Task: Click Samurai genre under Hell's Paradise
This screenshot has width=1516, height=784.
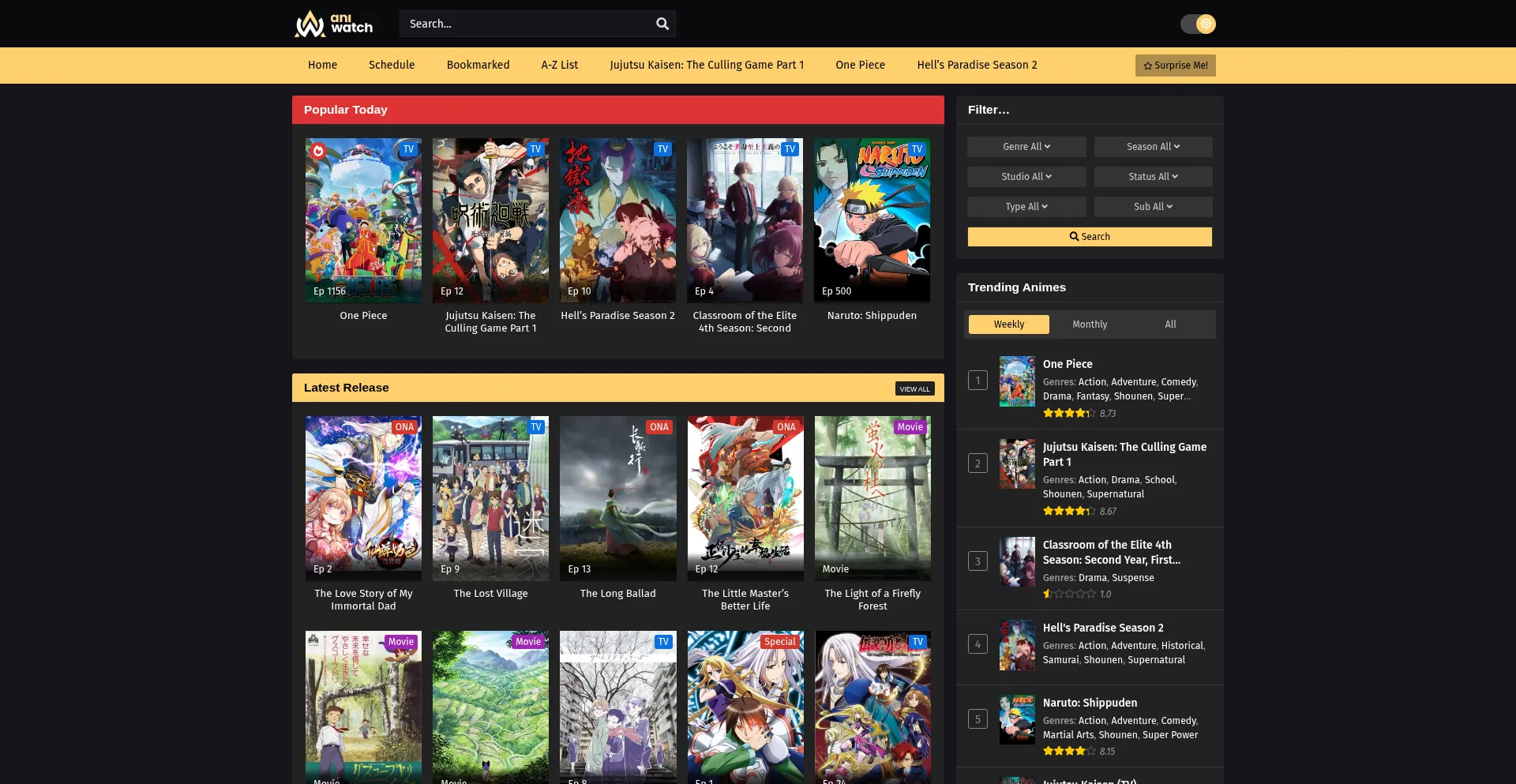Action: (1060, 660)
